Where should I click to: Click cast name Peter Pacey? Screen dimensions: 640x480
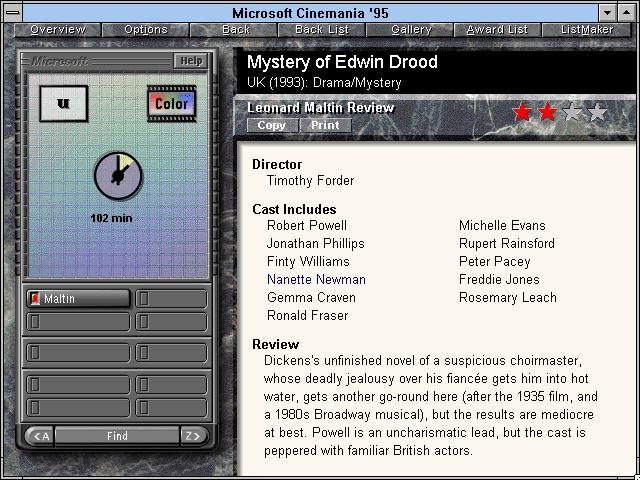click(x=495, y=262)
